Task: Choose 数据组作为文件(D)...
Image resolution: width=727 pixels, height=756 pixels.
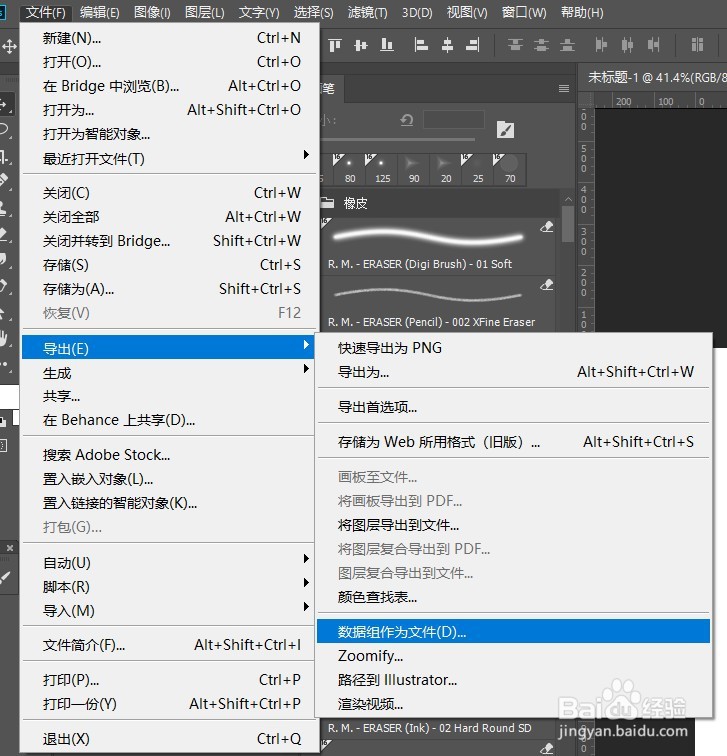Action: click(513, 632)
